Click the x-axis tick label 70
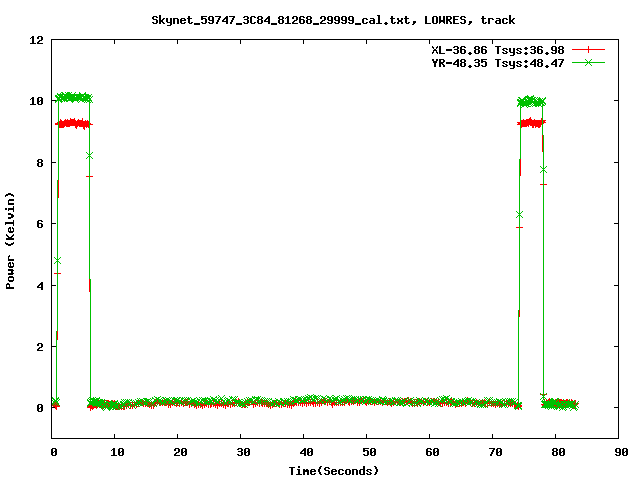640x480 pixels. pos(495,452)
